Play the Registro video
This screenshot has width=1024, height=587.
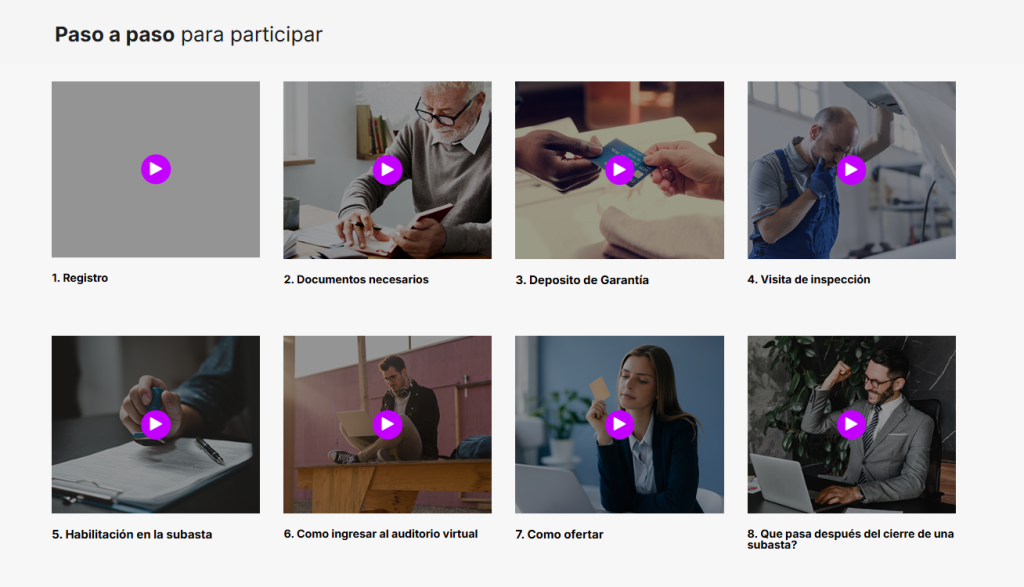tap(156, 169)
